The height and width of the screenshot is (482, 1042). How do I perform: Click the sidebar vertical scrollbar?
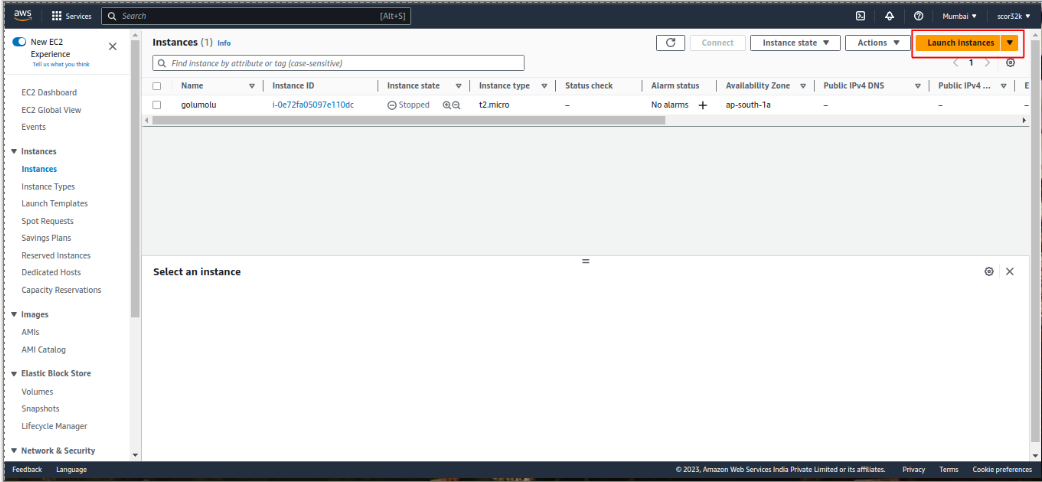tap(136, 179)
